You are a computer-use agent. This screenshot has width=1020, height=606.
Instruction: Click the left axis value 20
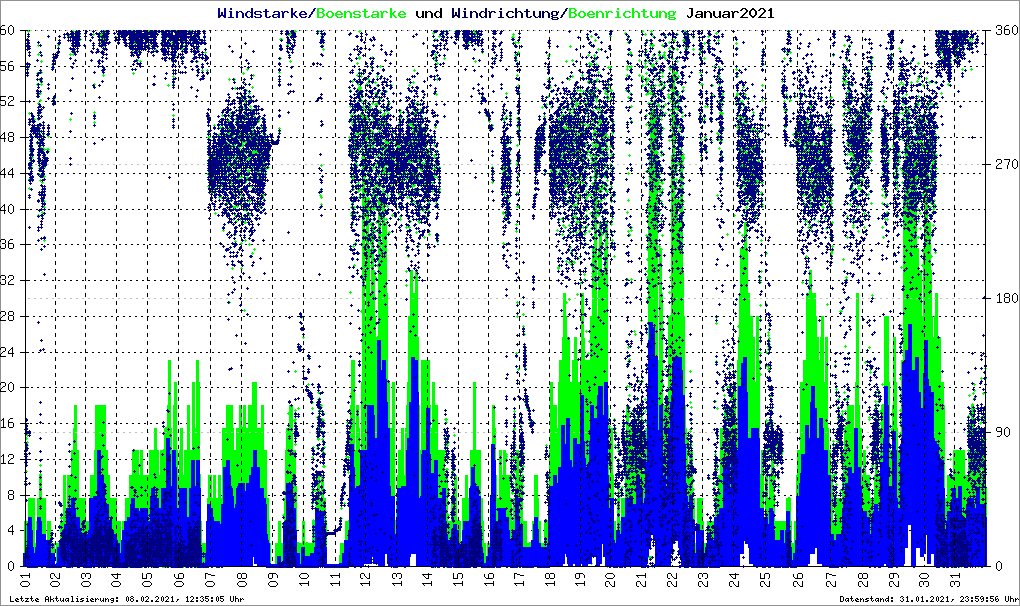(x=7, y=387)
